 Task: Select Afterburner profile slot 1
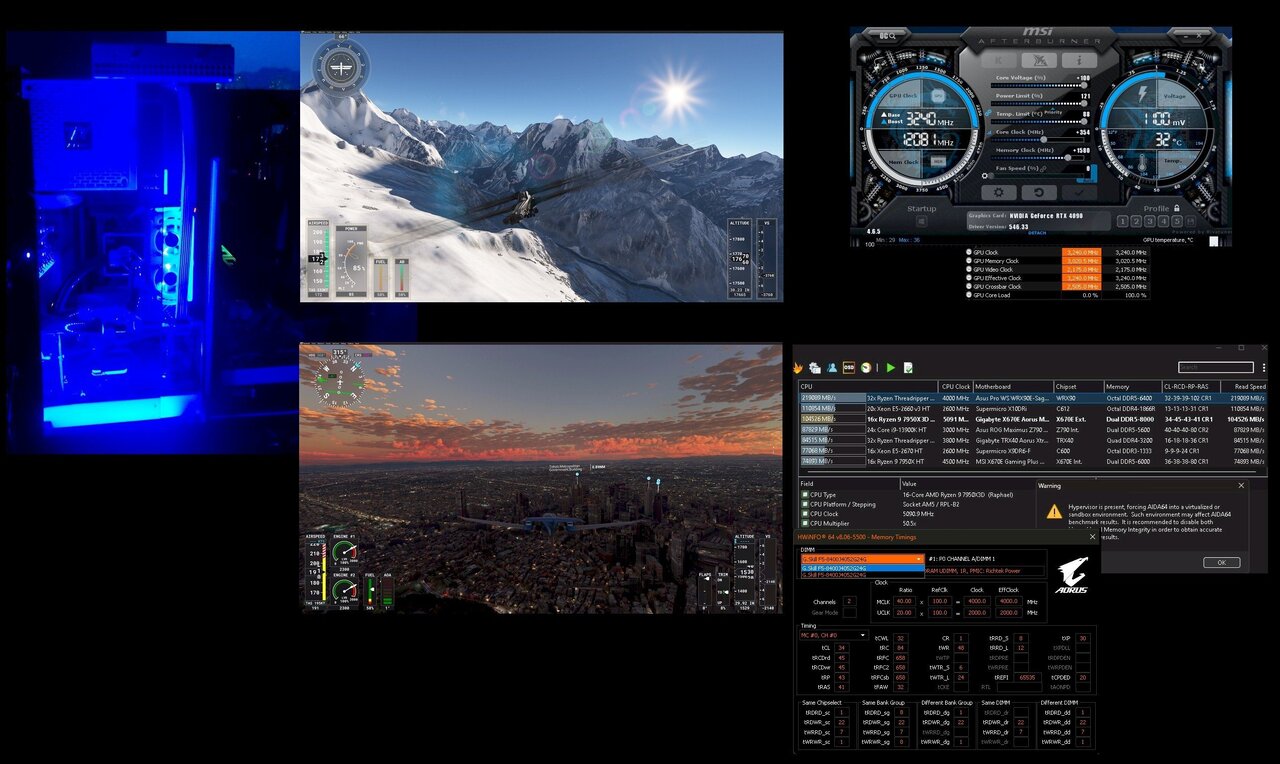tap(1123, 221)
